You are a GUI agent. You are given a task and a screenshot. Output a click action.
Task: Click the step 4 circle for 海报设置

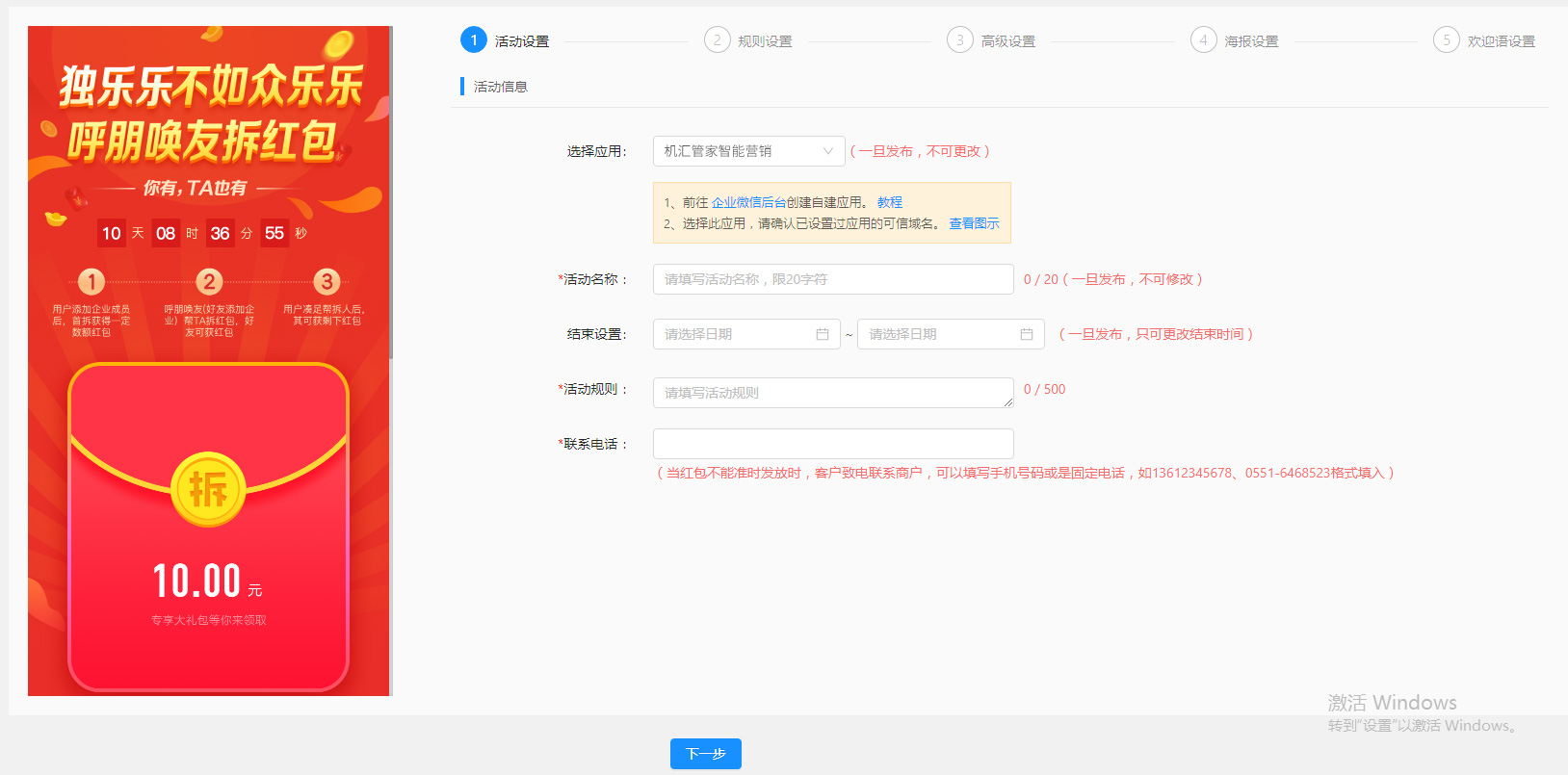coord(1203,39)
